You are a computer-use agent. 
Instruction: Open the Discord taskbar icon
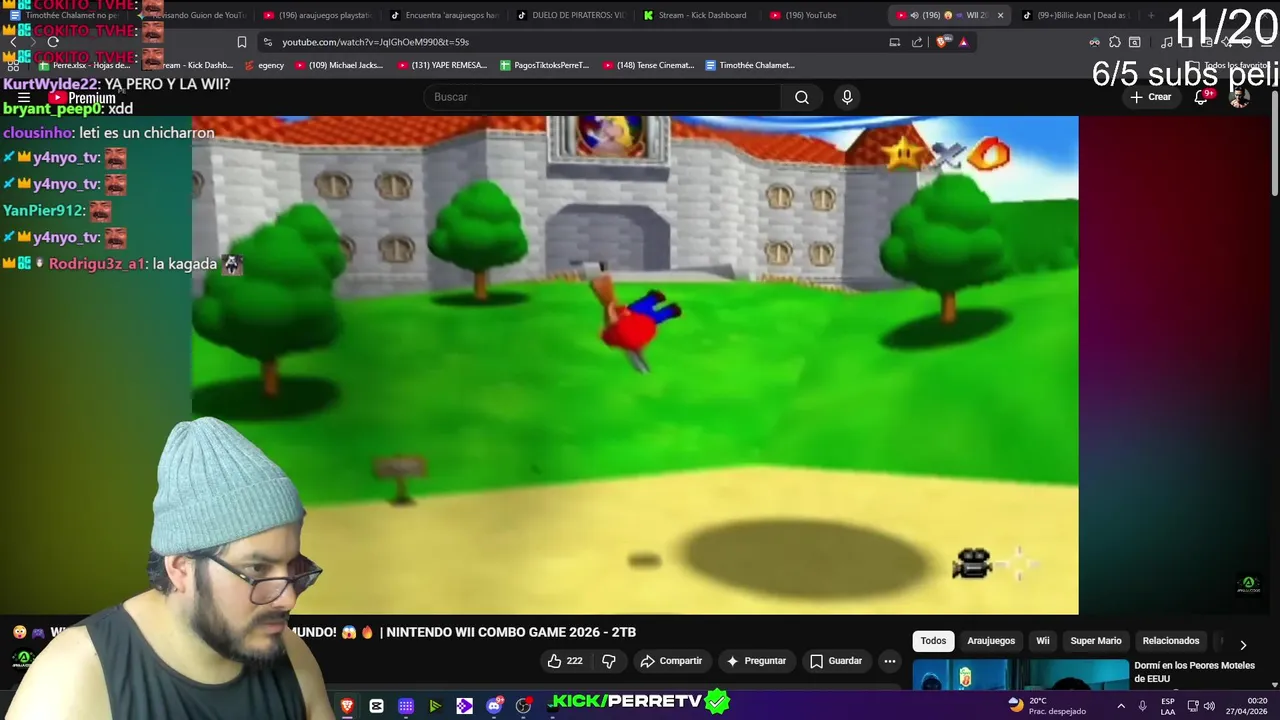click(494, 706)
